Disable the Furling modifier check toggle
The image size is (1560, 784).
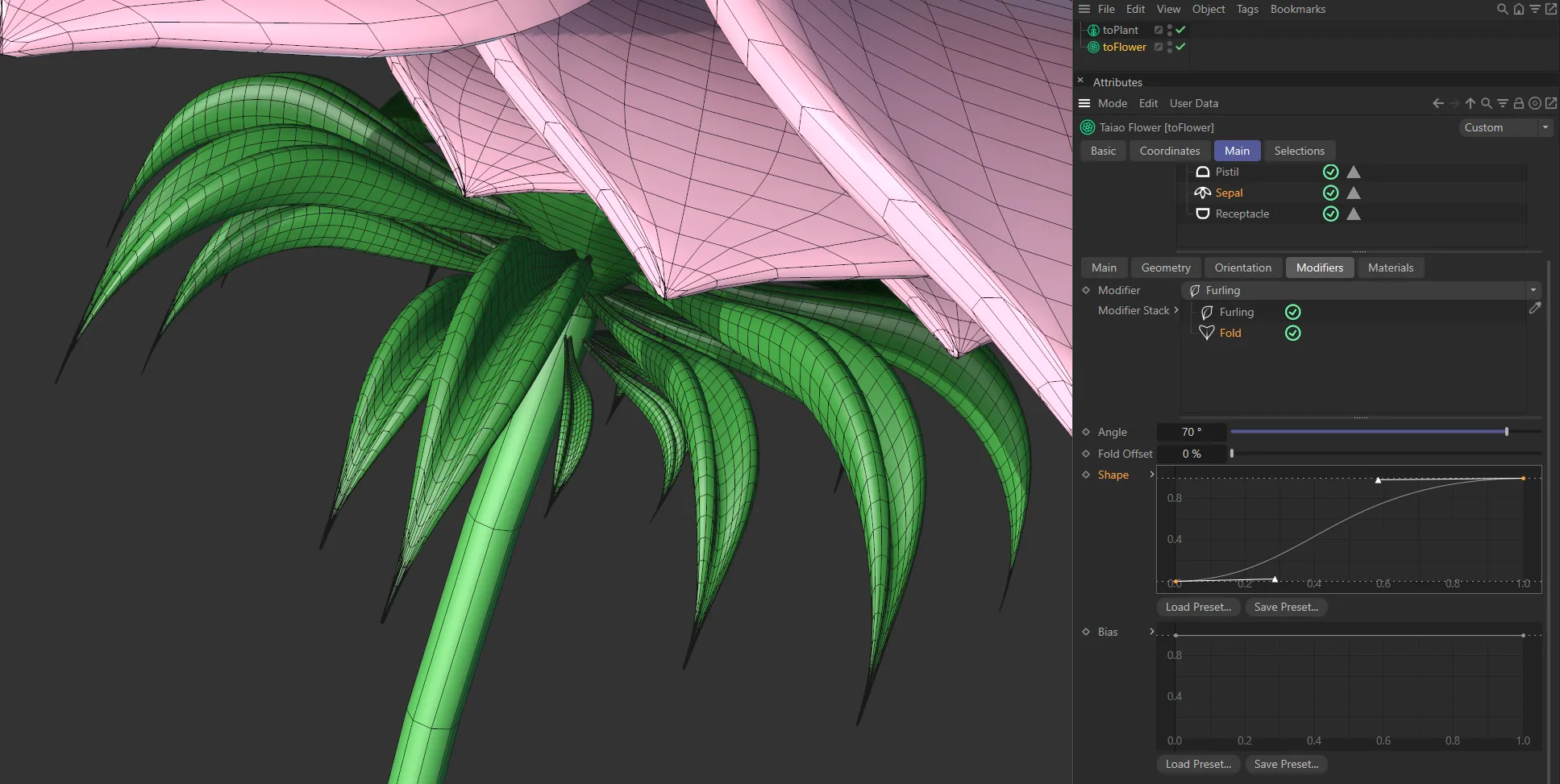coord(1293,312)
